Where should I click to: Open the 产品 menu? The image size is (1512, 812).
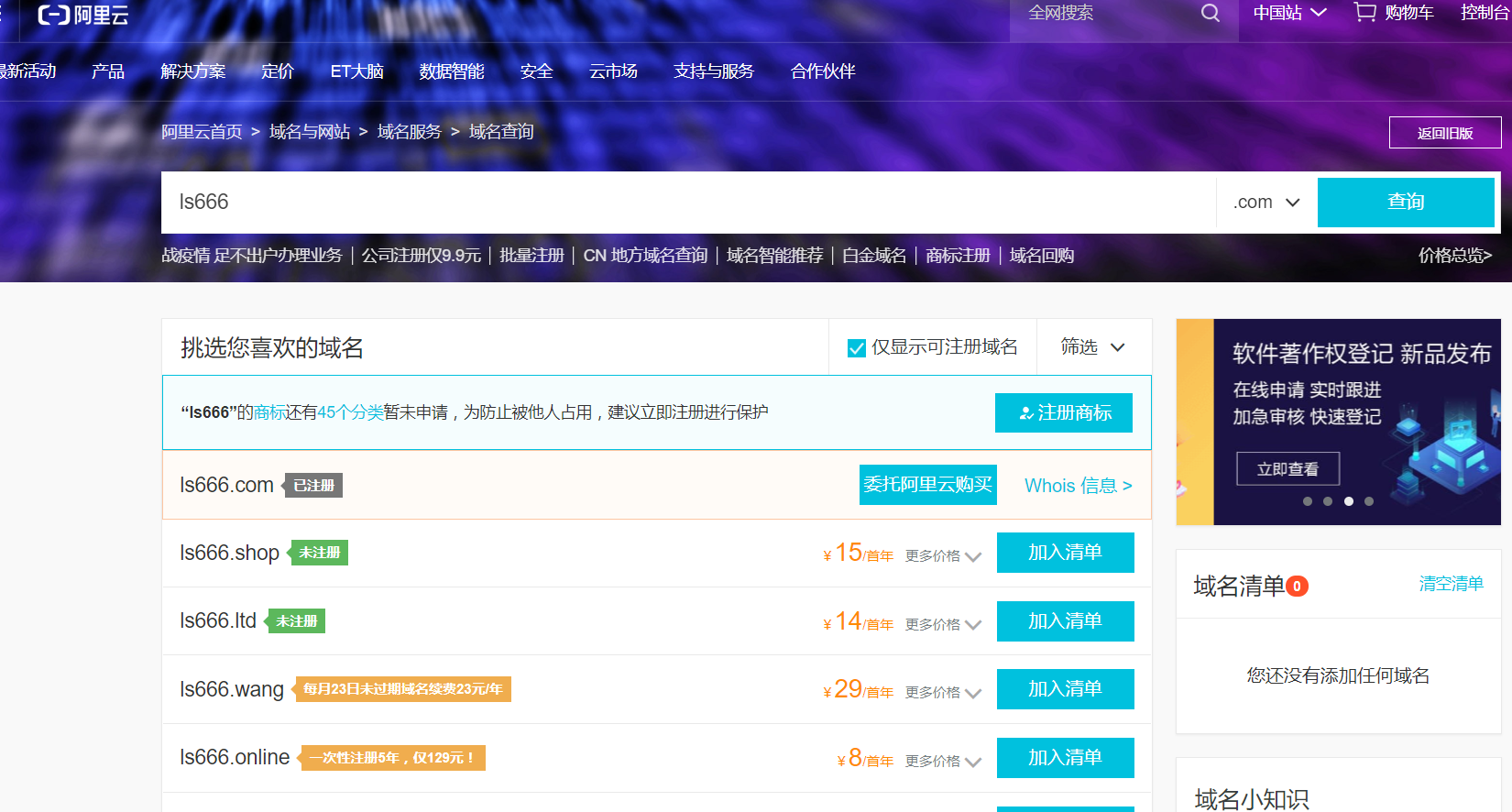108,71
